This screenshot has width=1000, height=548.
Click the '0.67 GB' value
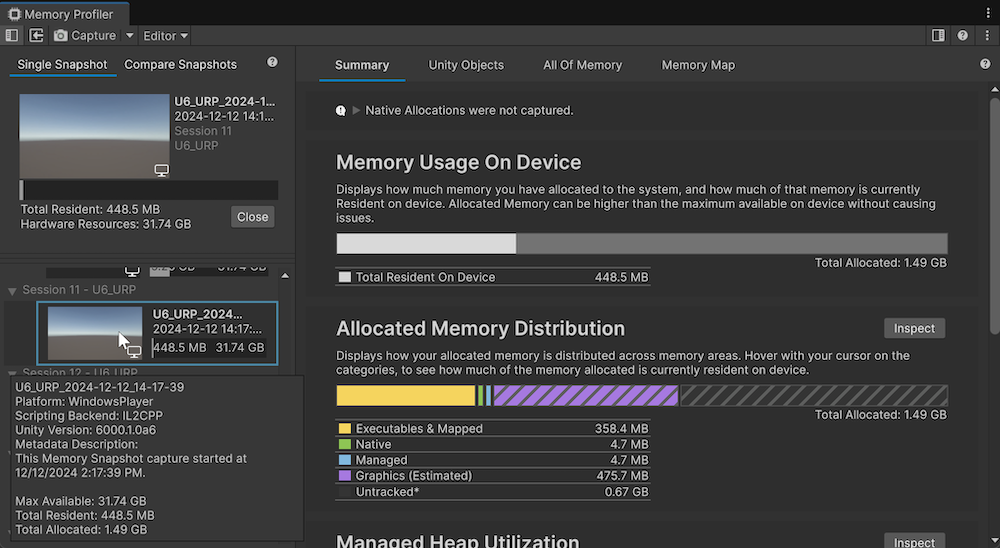pos(626,492)
